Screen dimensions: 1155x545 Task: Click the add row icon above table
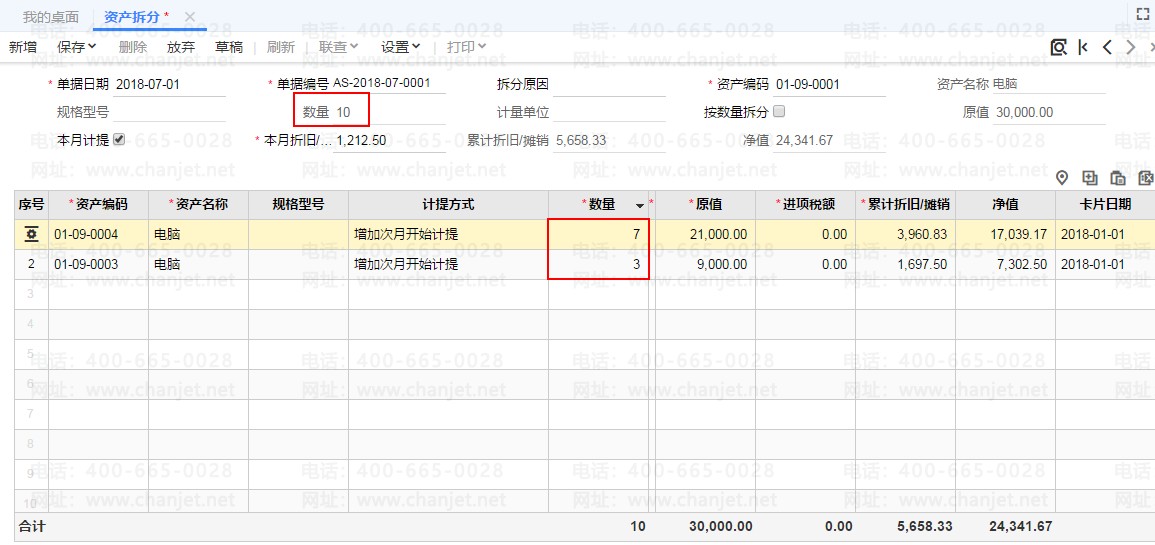[1090, 177]
